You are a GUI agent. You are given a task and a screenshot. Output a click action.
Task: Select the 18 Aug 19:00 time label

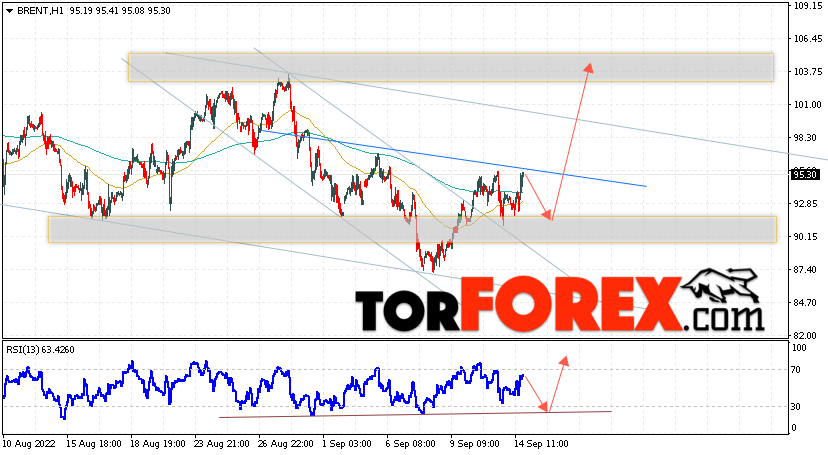pyautogui.click(x=157, y=444)
